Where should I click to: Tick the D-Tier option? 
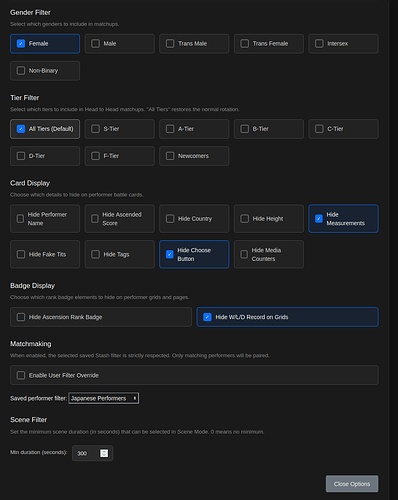pyautogui.click(x=21, y=156)
